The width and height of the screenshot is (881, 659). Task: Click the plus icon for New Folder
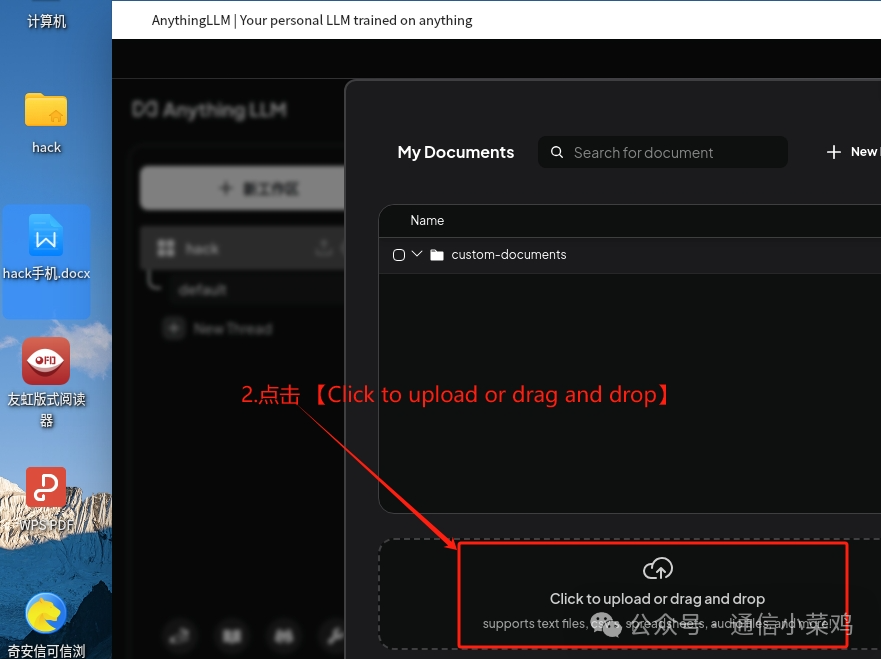(834, 152)
